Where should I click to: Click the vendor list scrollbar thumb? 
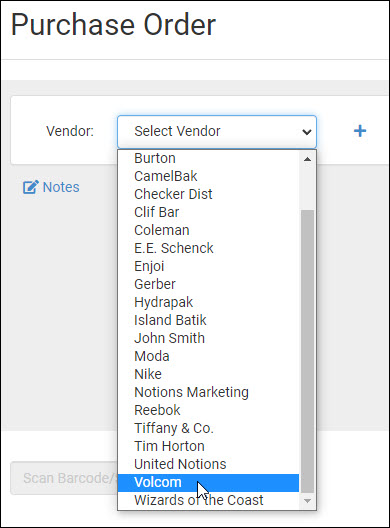(x=307, y=352)
